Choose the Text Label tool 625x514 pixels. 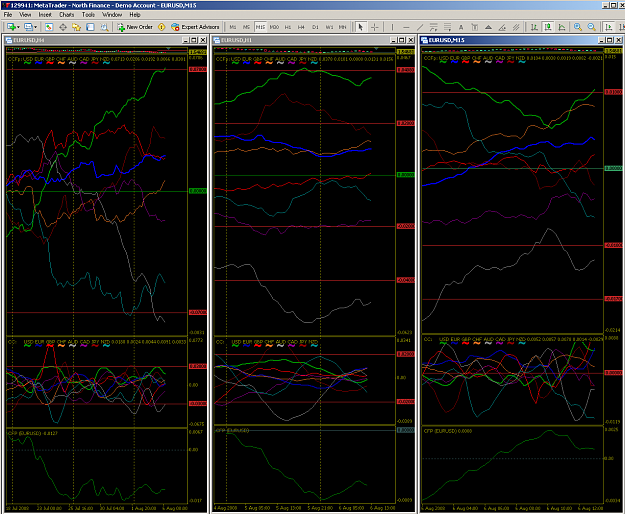pos(474,27)
